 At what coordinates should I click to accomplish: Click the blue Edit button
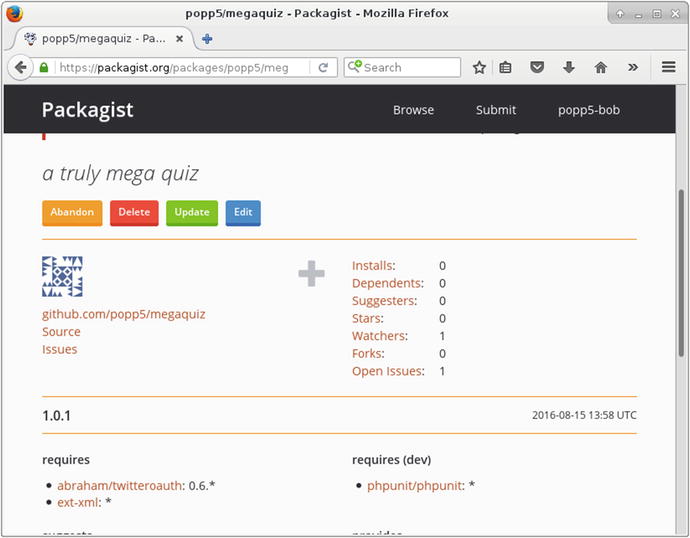(x=243, y=213)
